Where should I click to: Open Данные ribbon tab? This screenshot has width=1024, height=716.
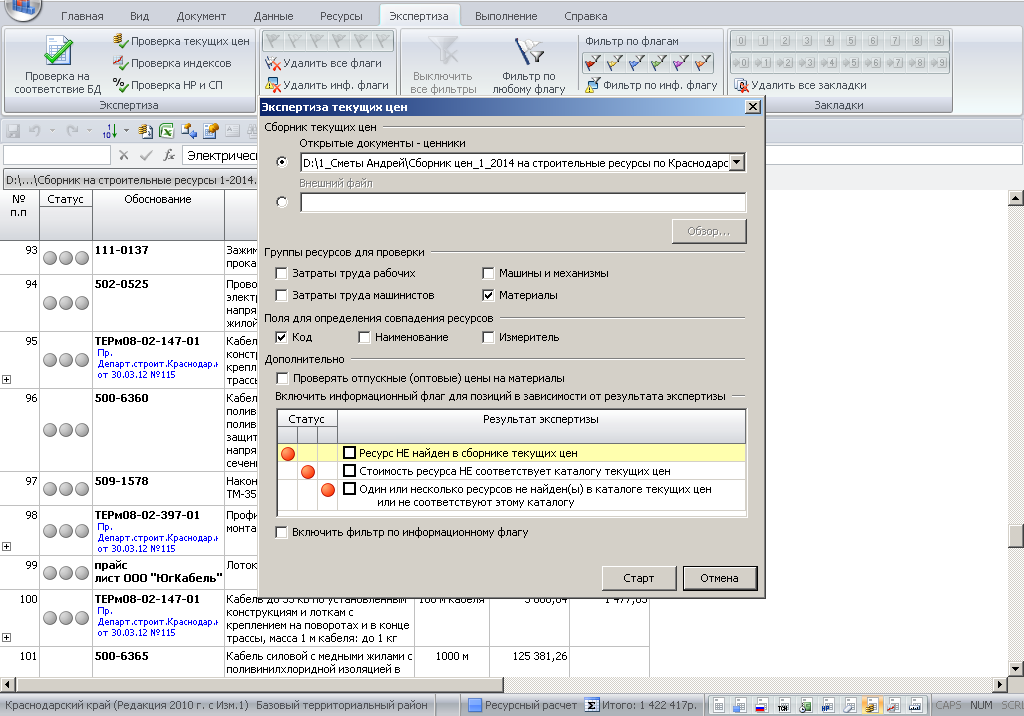pyautogui.click(x=273, y=16)
